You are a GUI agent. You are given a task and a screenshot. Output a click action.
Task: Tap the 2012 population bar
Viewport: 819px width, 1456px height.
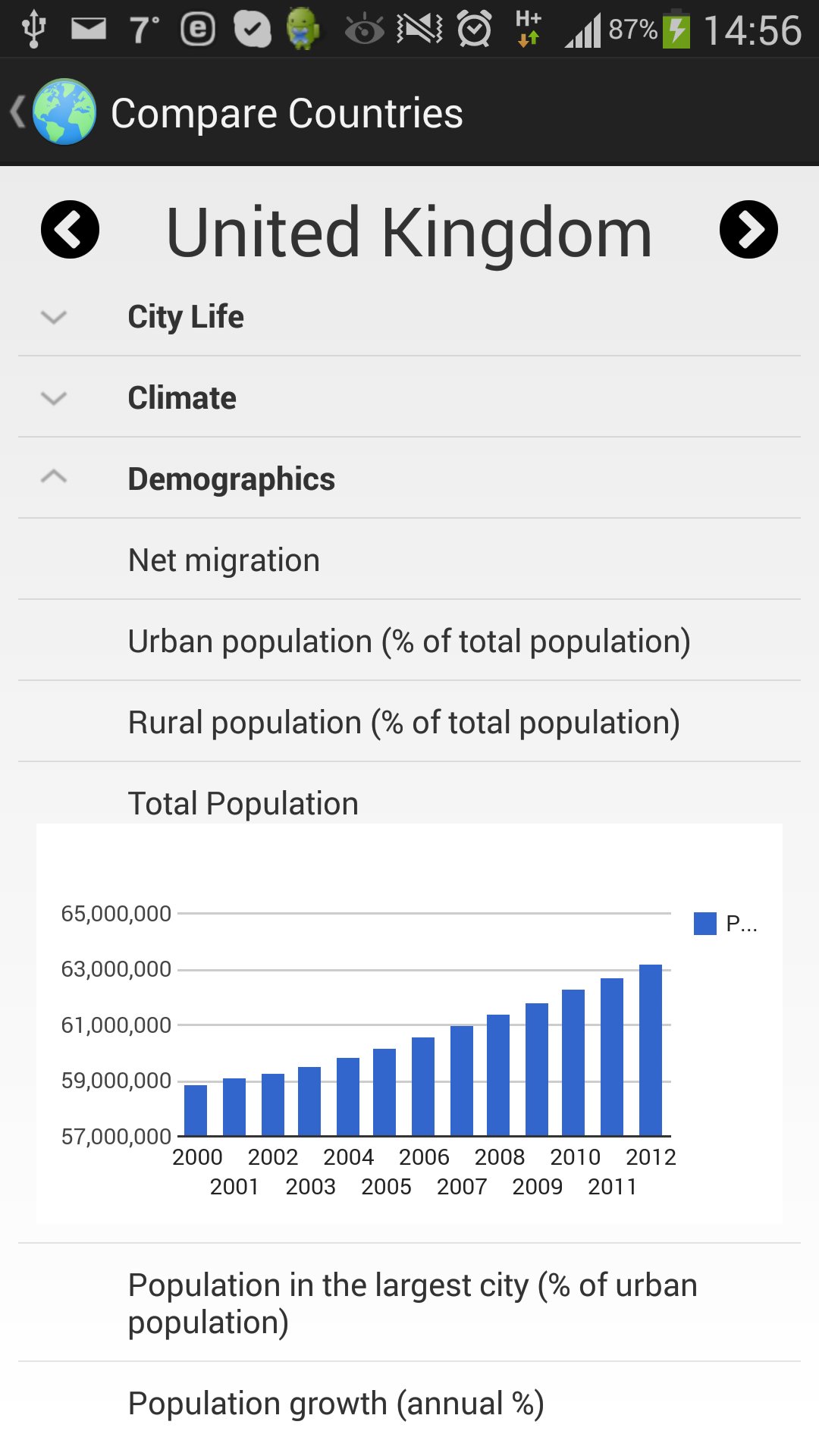tap(651, 1050)
